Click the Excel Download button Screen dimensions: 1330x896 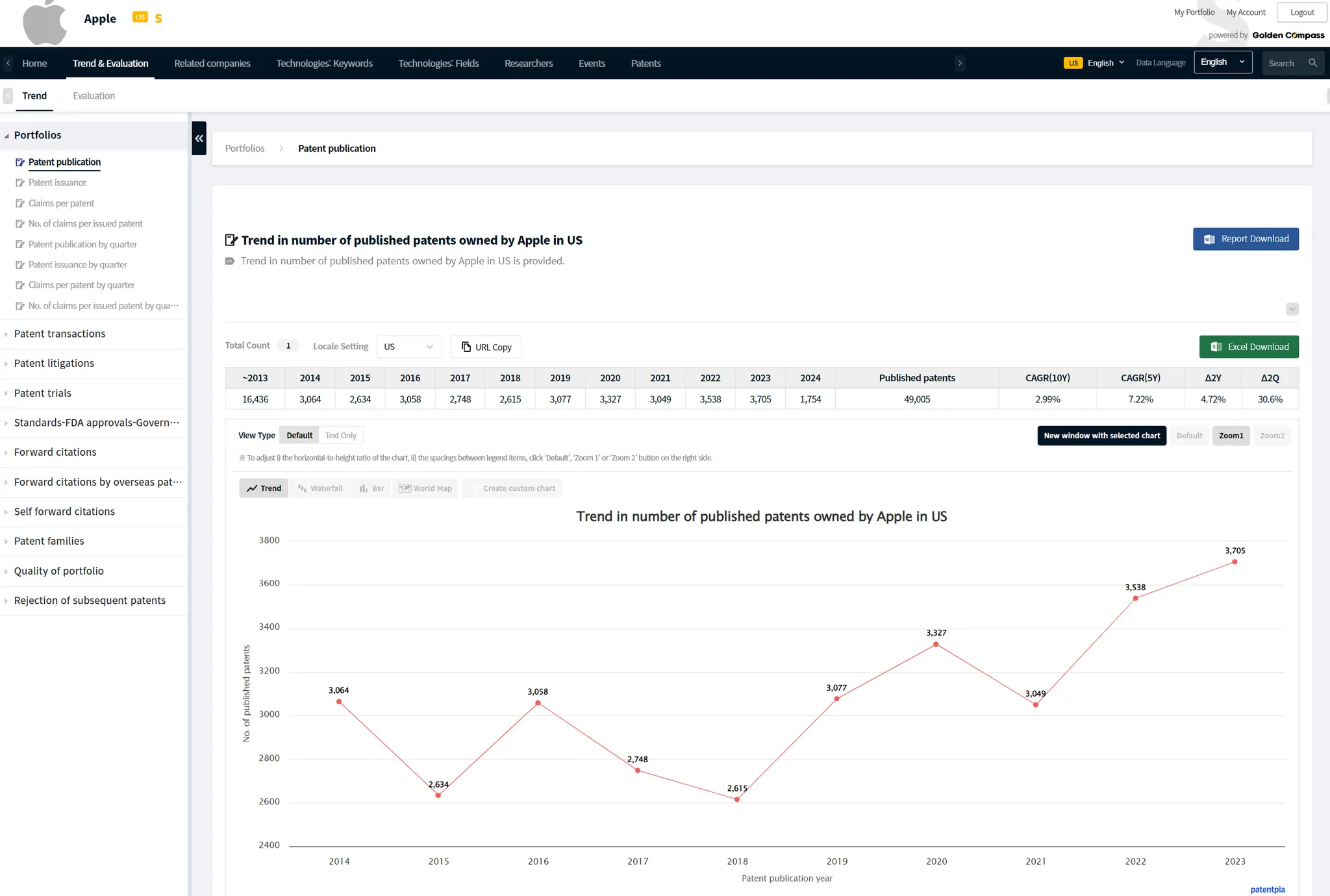[x=1248, y=347]
